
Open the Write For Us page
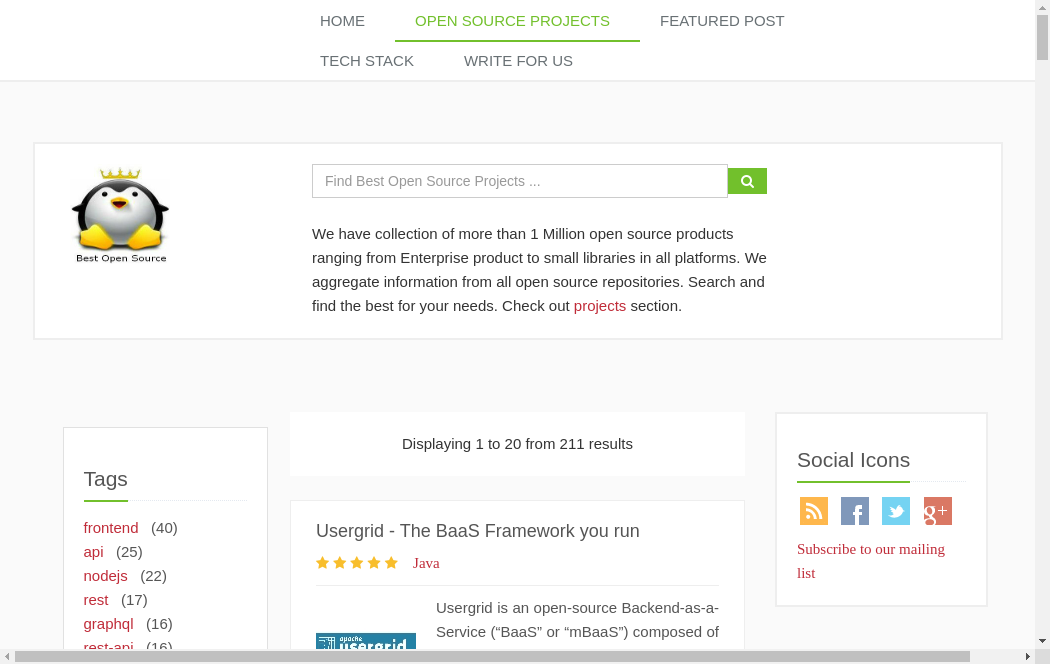(518, 61)
